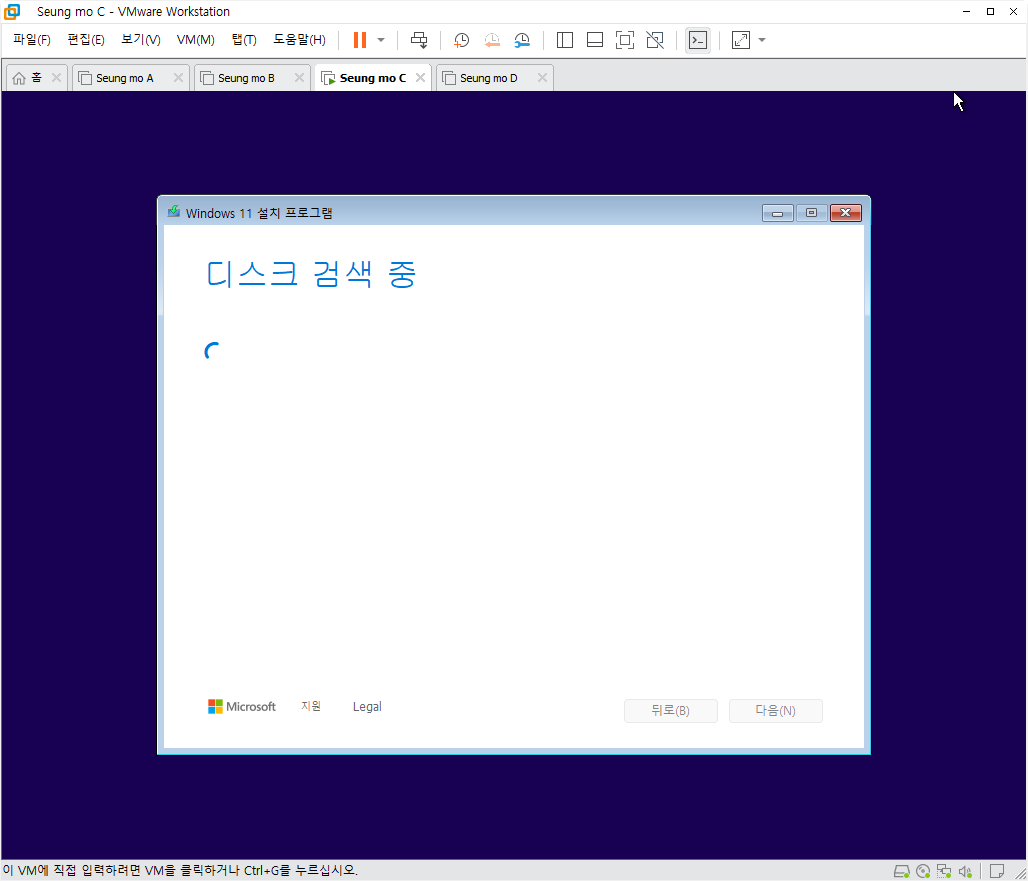
Task: Click the orange Pause VM button
Action: point(359,40)
